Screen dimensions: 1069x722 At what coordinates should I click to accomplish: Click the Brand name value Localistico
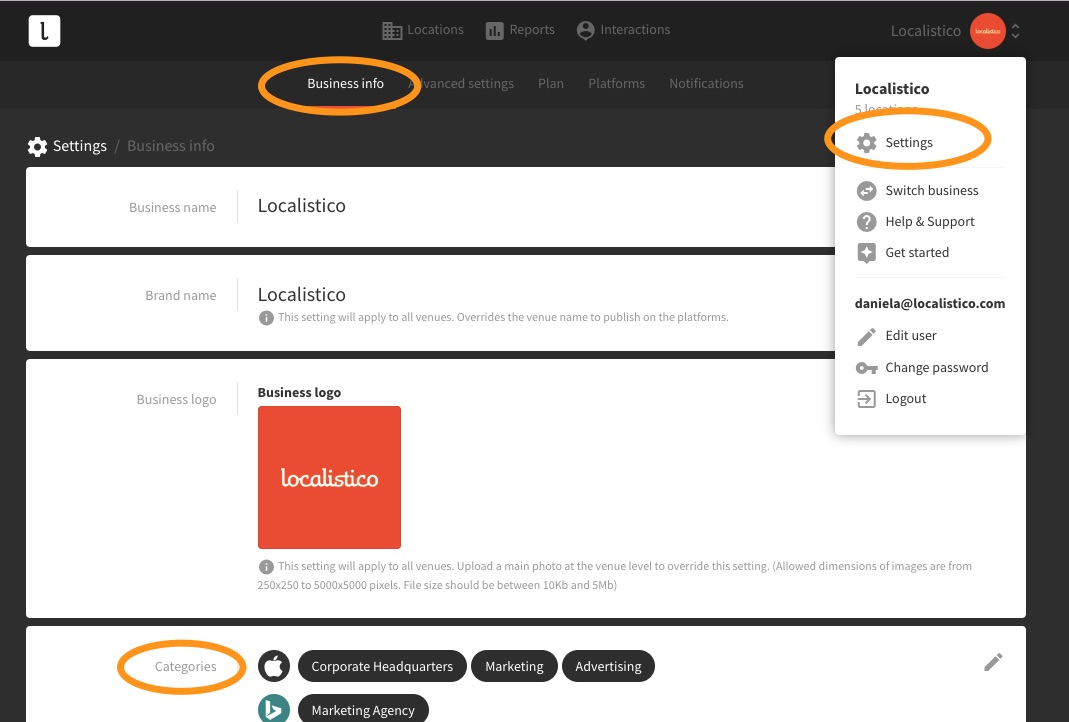click(x=301, y=295)
